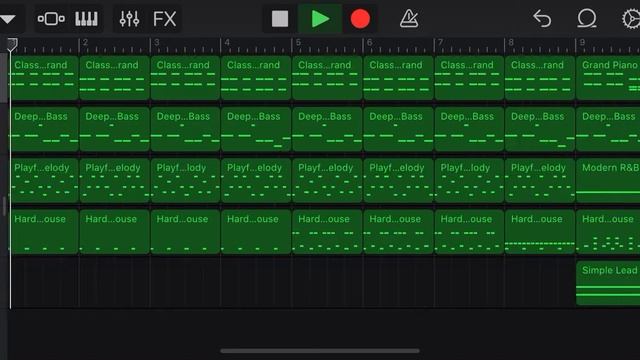Image resolution: width=640 pixels, height=360 pixels.
Task: Stop playback with the square button
Action: pyautogui.click(x=280, y=19)
